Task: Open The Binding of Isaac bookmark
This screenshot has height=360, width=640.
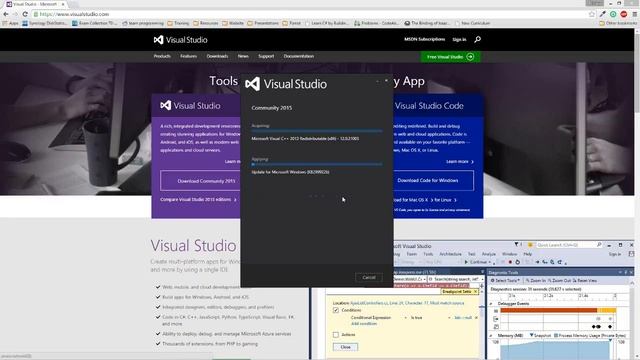Action: pyautogui.click(x=427, y=23)
